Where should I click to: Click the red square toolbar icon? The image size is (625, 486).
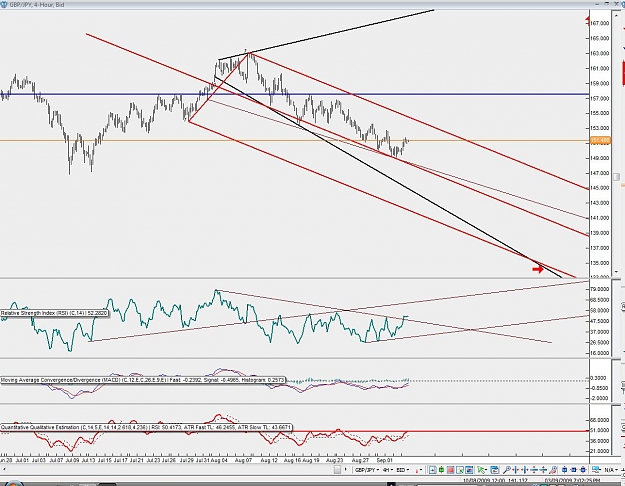click(450, 470)
